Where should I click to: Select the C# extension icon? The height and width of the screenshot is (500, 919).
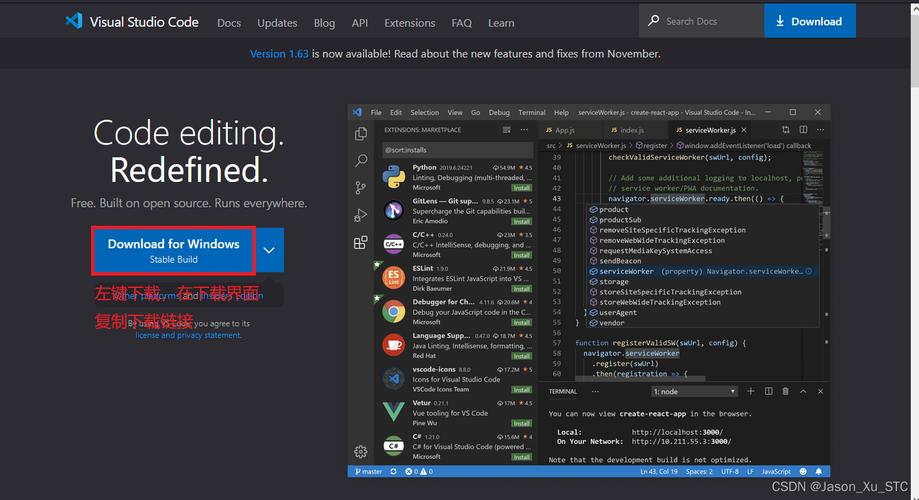click(x=393, y=446)
